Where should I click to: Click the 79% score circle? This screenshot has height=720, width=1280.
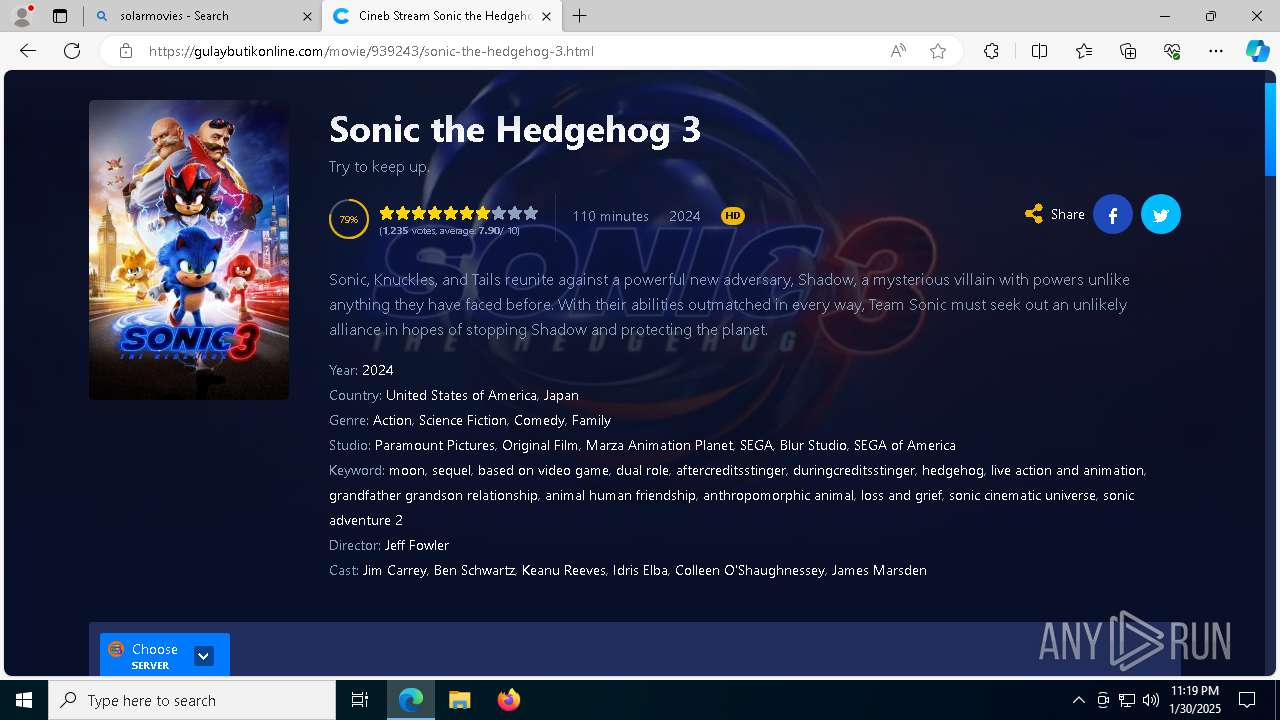click(x=349, y=219)
